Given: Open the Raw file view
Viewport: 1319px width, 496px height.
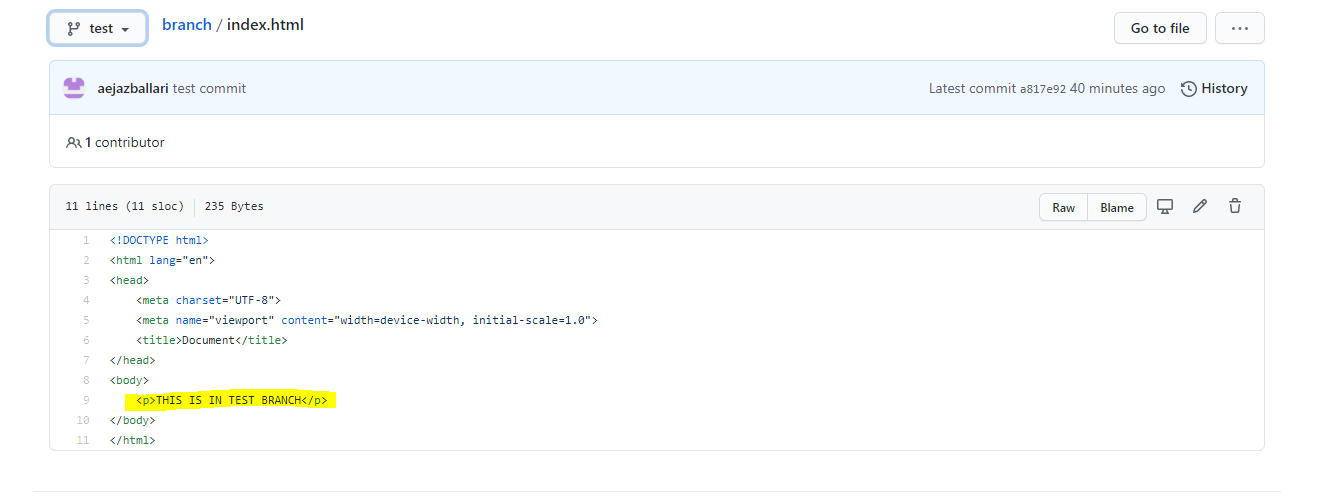Looking at the screenshot, I should (x=1063, y=207).
